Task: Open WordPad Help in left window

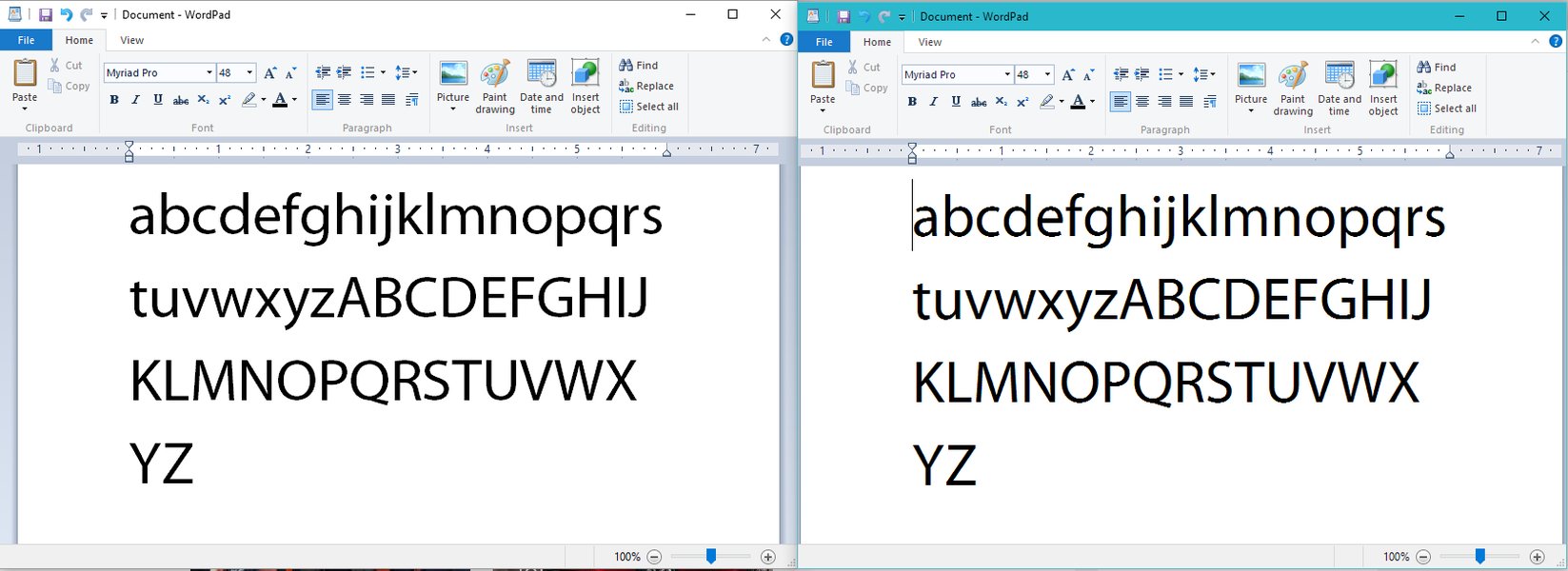Action: [786, 40]
